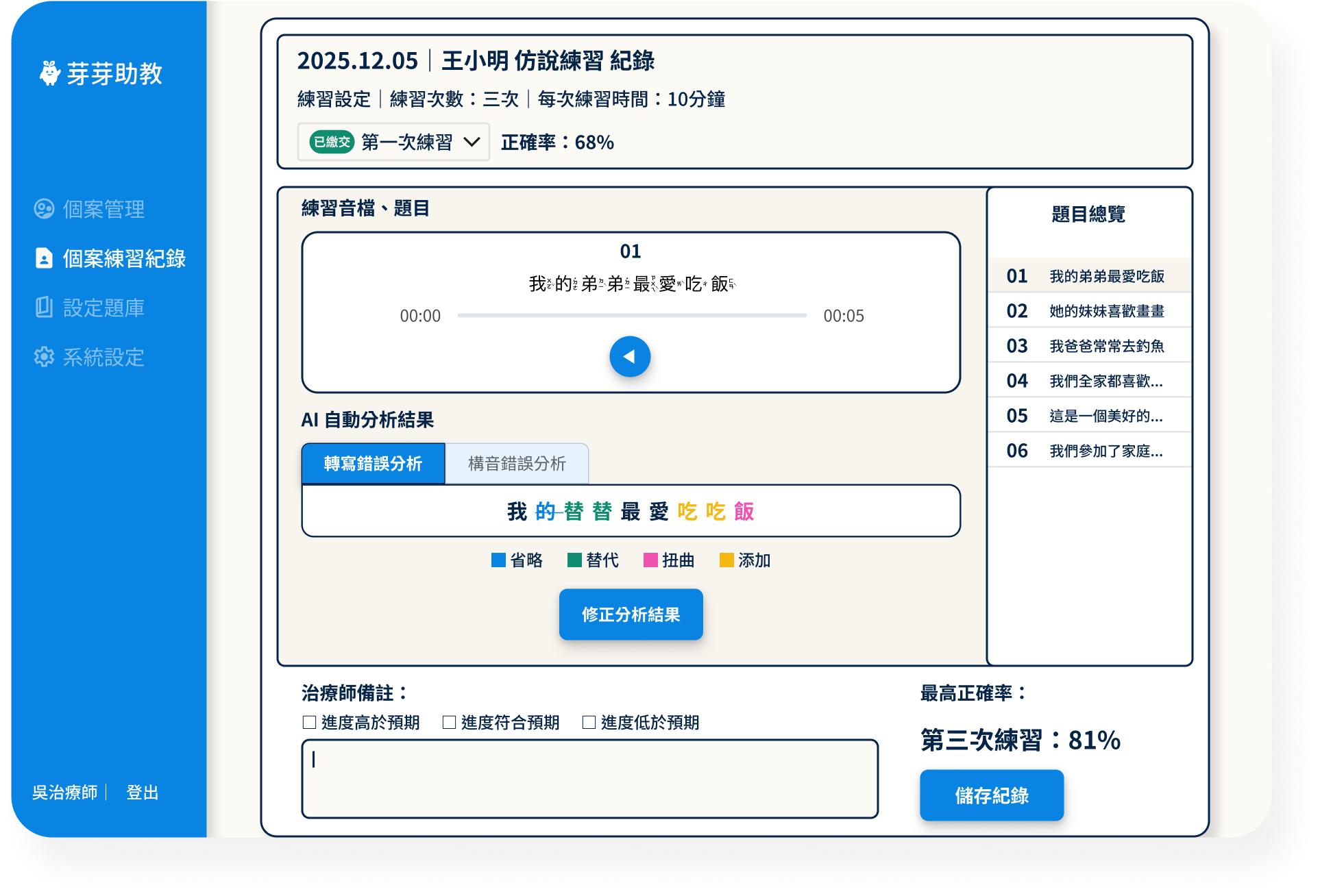Click the audio progress bar track
The height and width of the screenshot is (896, 1320).
[631, 316]
